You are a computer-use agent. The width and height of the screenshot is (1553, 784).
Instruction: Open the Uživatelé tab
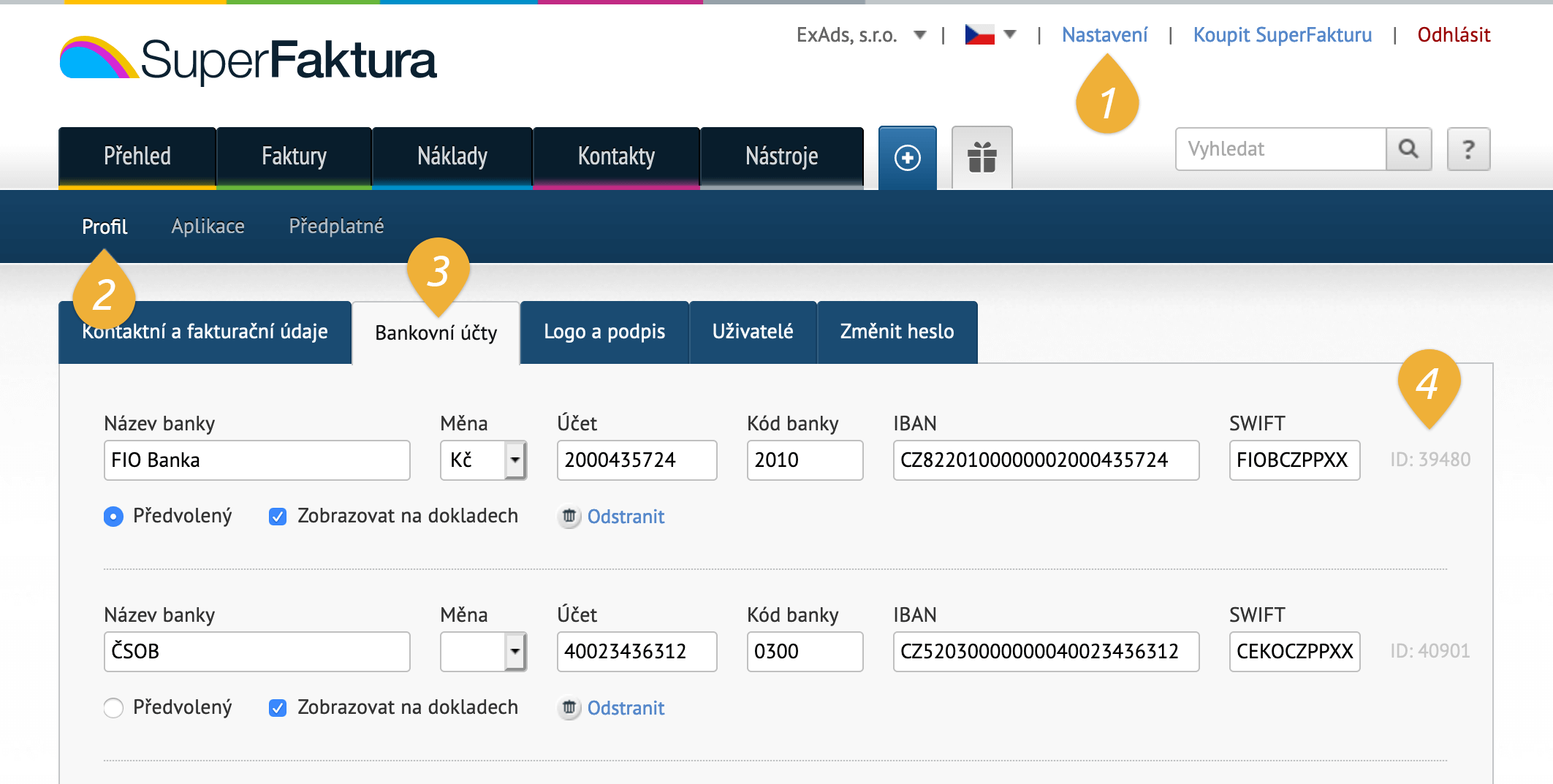[x=753, y=332]
